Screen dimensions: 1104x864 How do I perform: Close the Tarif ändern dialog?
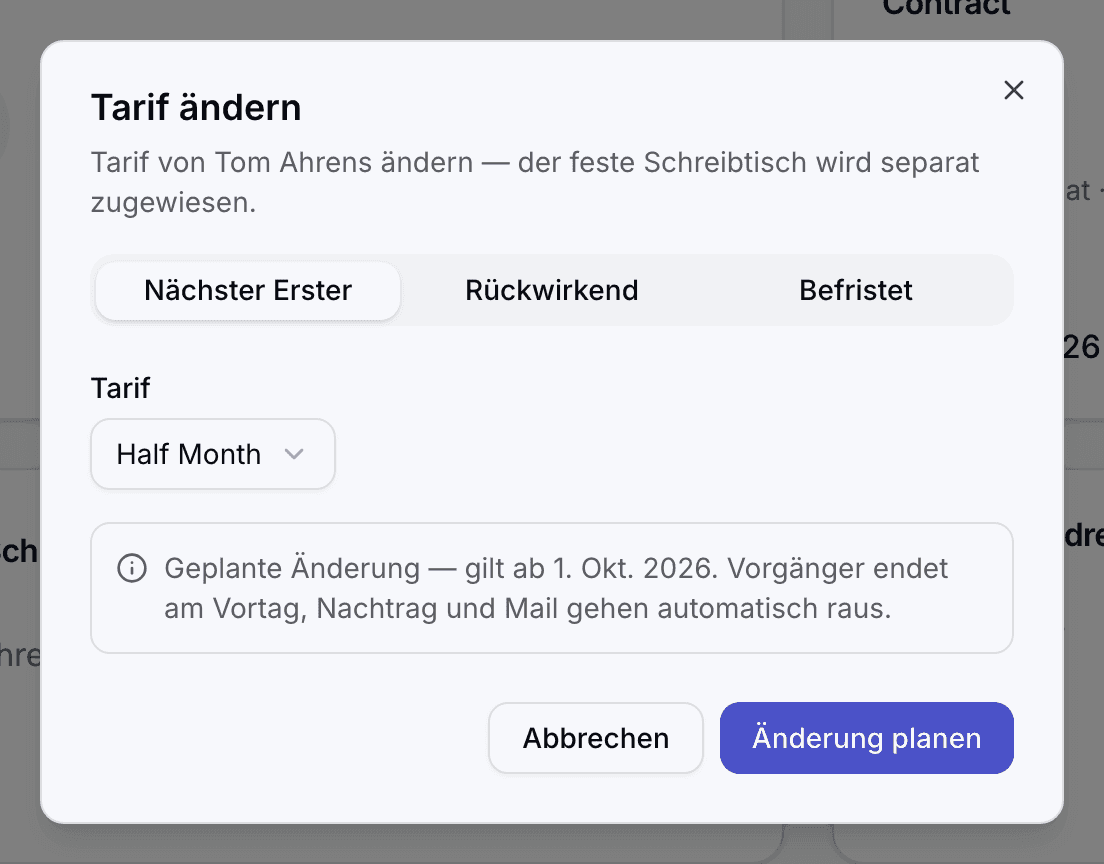coord(1013,90)
